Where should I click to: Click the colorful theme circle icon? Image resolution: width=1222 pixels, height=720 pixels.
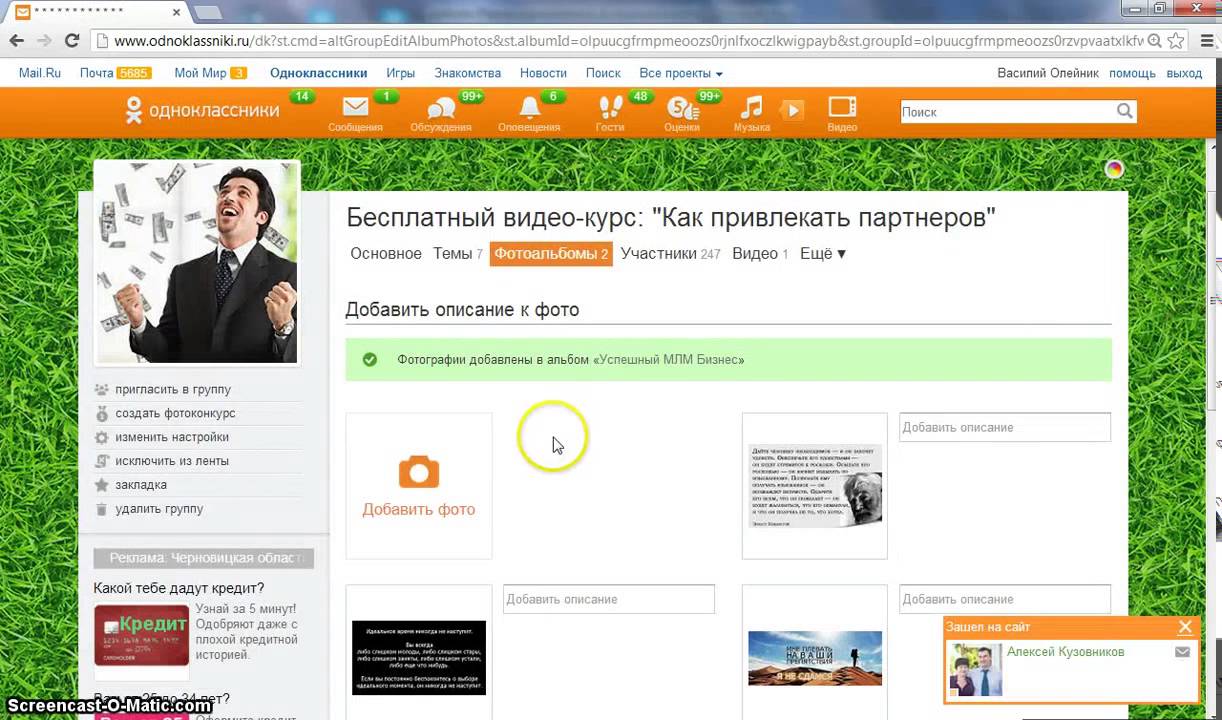[1114, 169]
